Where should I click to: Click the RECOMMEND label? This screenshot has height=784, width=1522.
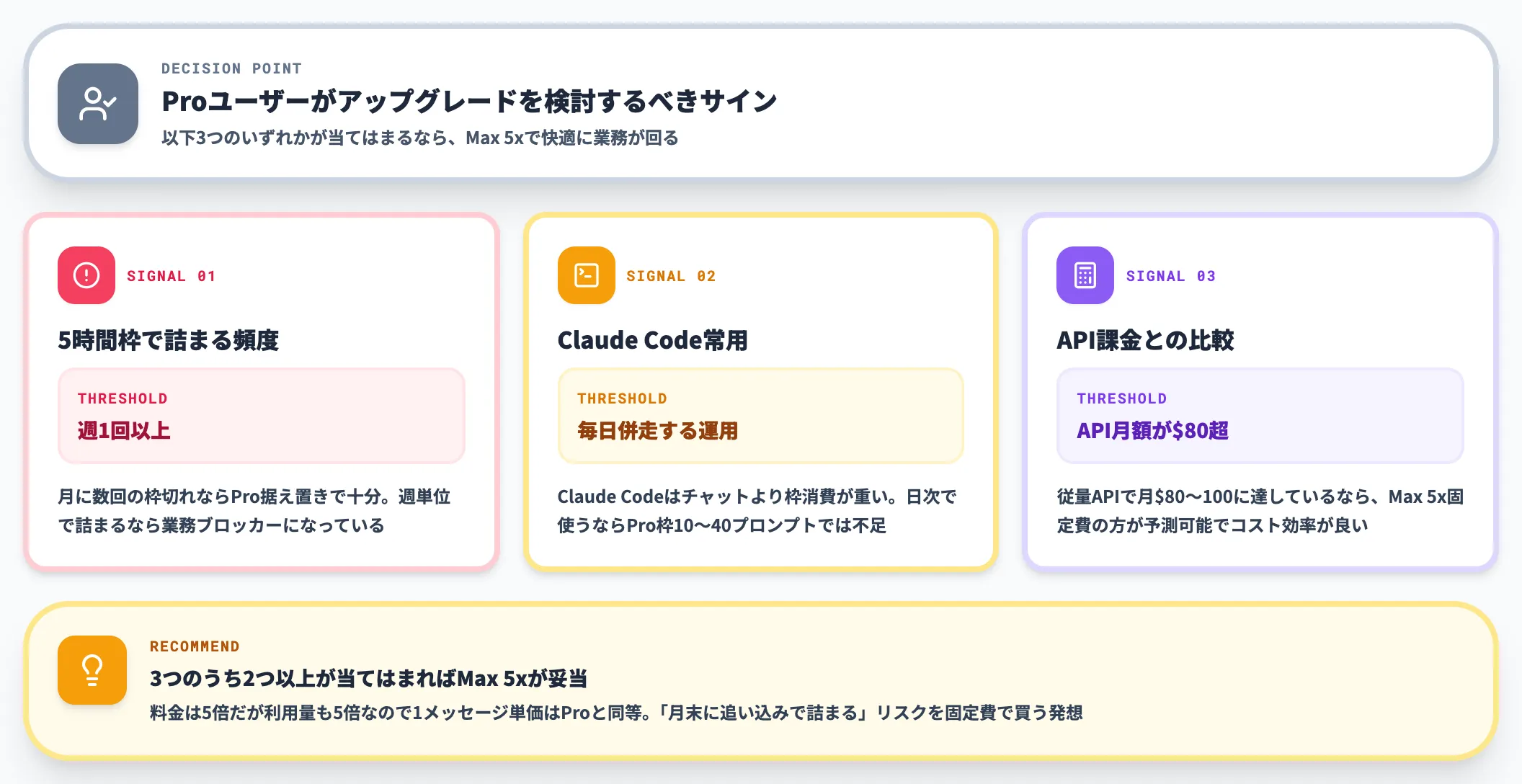point(195,646)
